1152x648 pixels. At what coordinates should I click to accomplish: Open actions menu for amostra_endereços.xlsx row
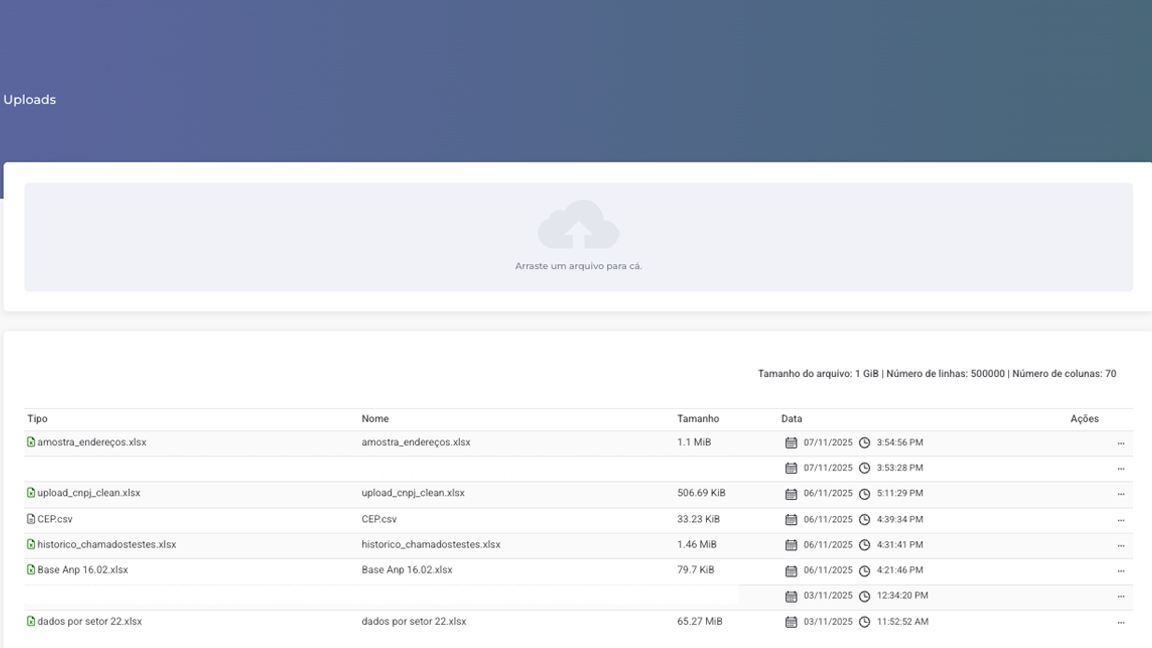click(x=1120, y=443)
